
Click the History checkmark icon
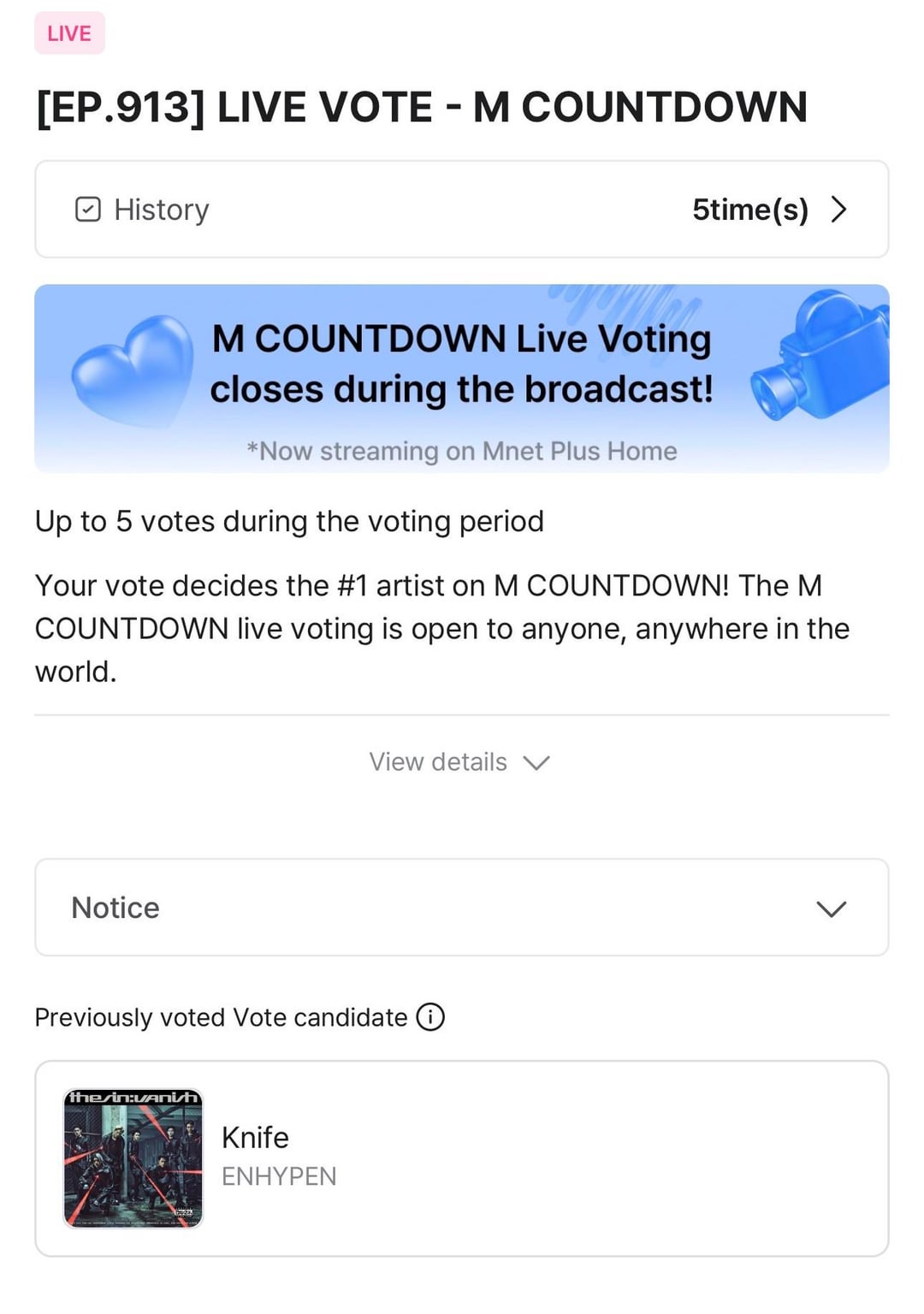88,210
